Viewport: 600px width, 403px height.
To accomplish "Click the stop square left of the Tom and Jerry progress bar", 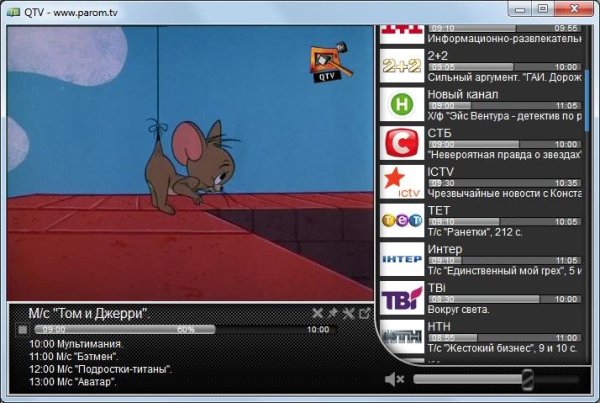I will 23,330.
